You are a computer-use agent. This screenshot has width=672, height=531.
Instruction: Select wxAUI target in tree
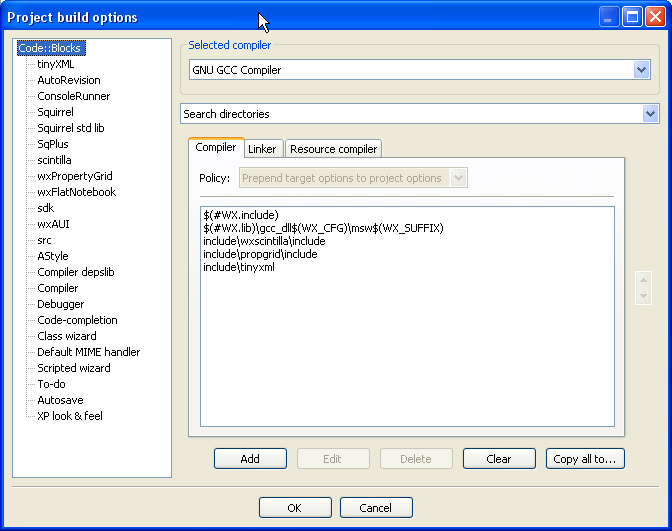tap(53, 224)
